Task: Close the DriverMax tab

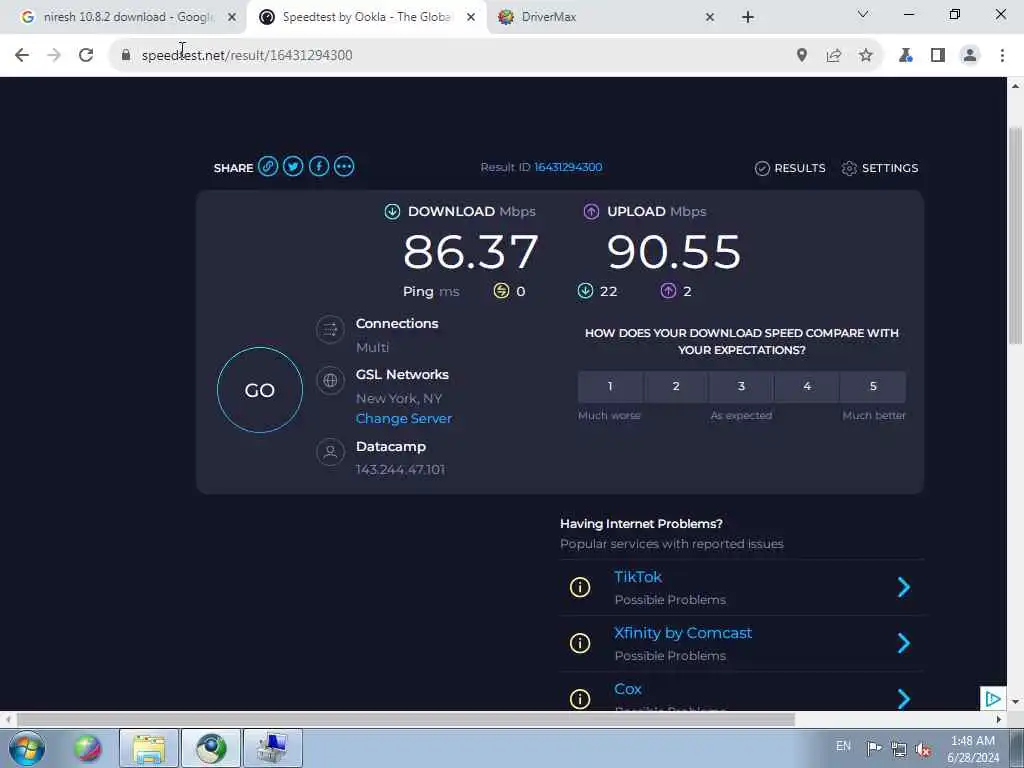Action: coord(710,18)
